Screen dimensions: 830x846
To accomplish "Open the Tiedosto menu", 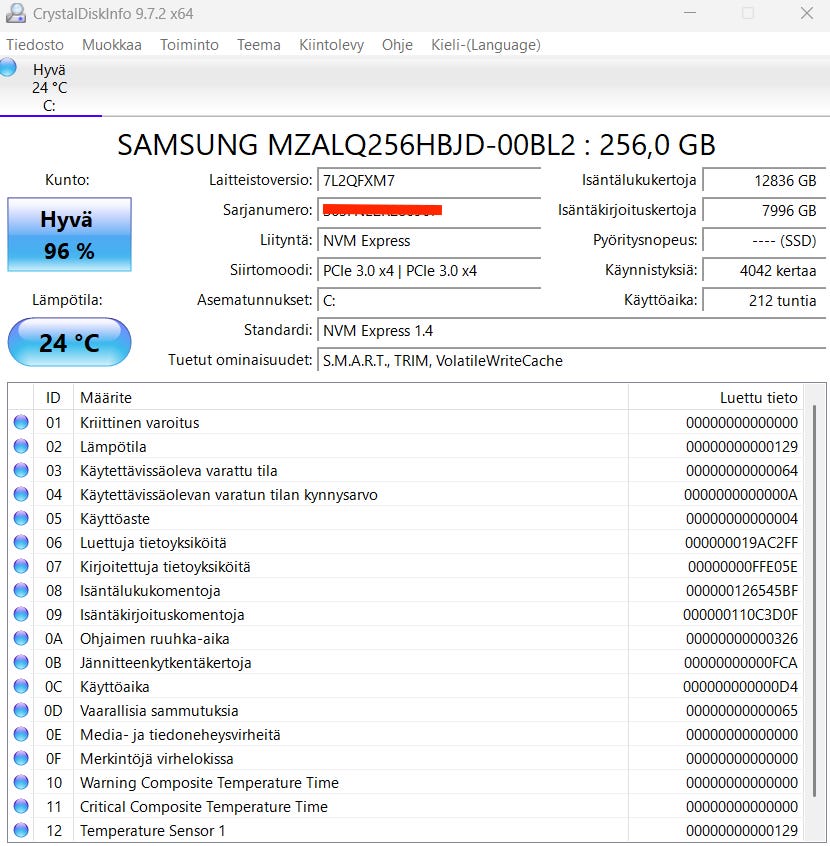I will tap(35, 45).
